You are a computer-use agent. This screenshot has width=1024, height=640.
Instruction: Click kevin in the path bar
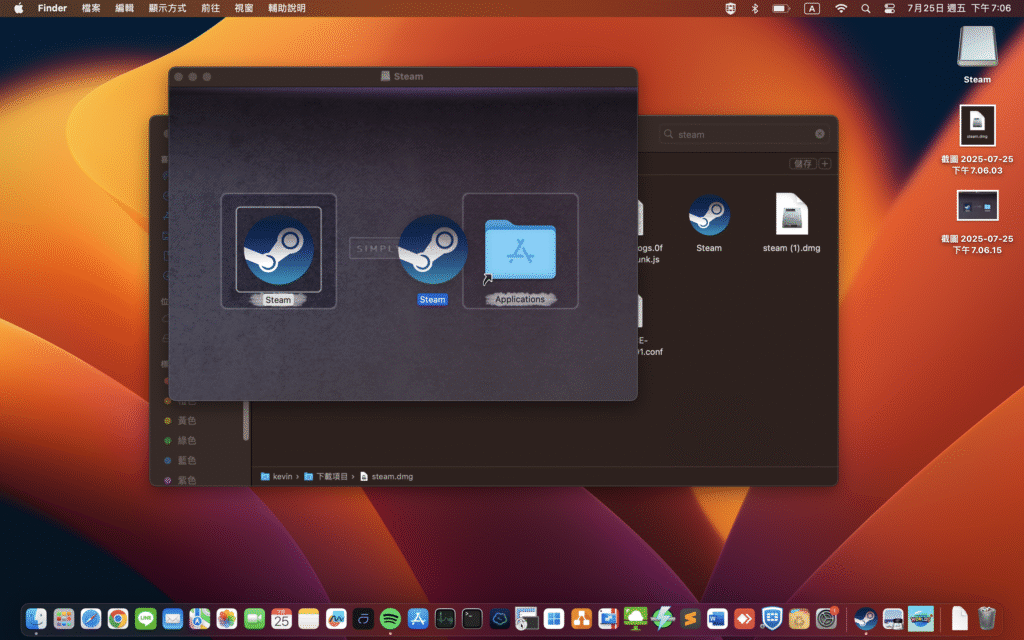281,477
